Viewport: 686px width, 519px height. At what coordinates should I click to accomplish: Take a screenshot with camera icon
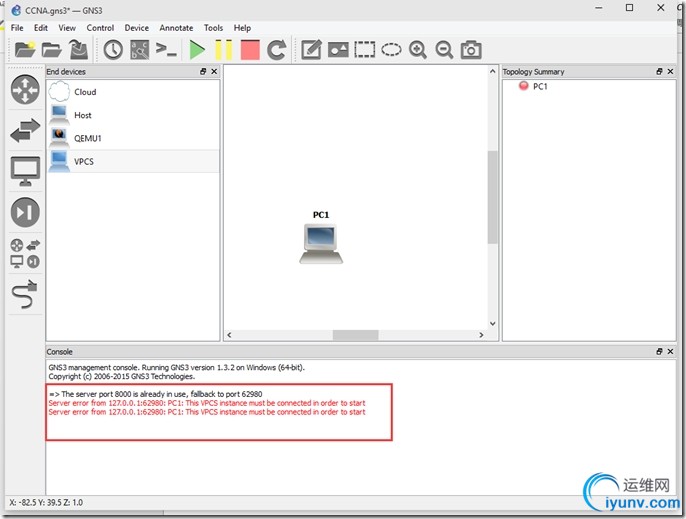(471, 49)
